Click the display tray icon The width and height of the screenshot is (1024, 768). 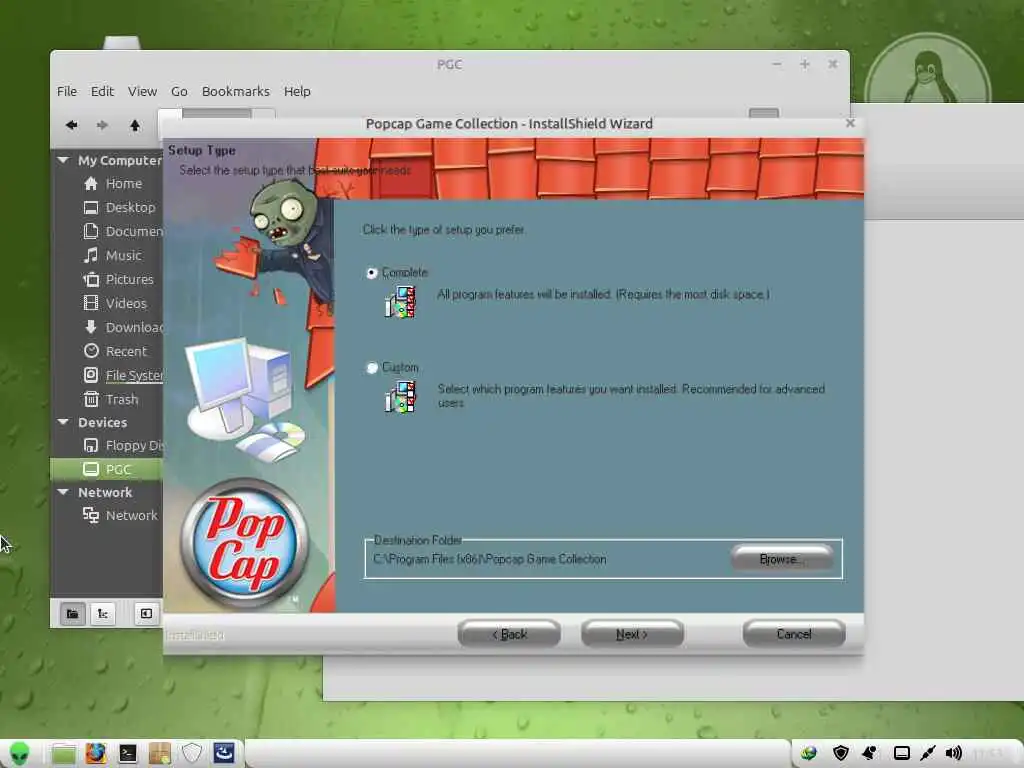point(902,753)
